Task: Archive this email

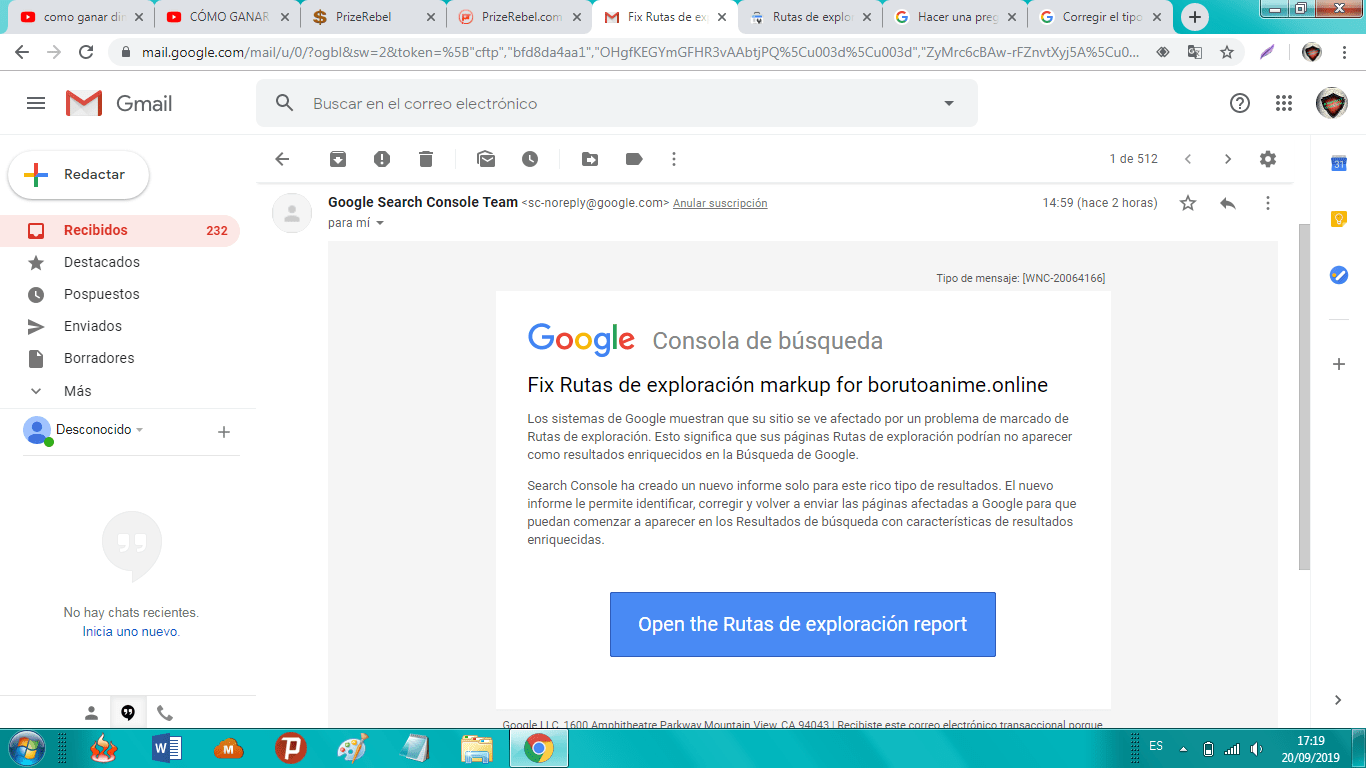Action: pyautogui.click(x=338, y=159)
